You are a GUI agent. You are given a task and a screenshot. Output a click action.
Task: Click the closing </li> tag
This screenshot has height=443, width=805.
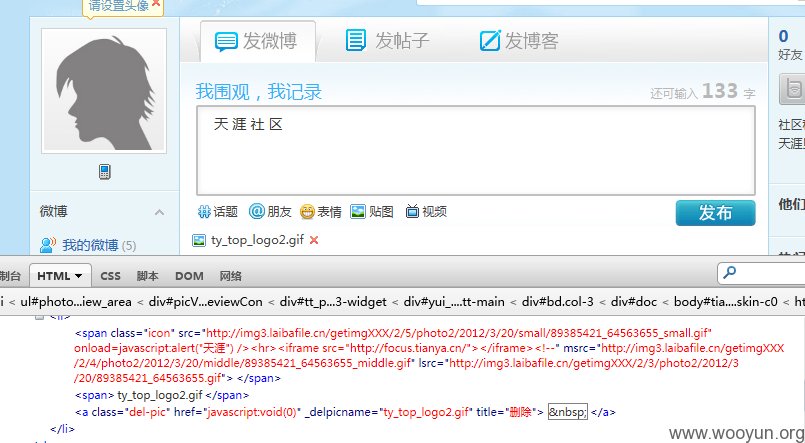63,429
